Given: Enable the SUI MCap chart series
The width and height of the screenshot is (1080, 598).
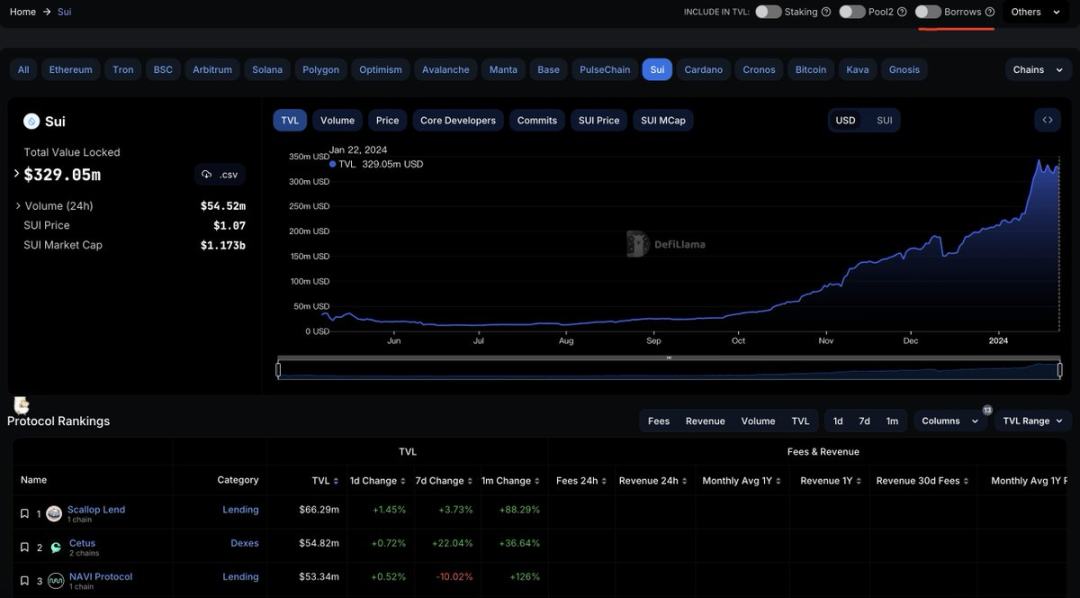Looking at the screenshot, I should click(663, 120).
